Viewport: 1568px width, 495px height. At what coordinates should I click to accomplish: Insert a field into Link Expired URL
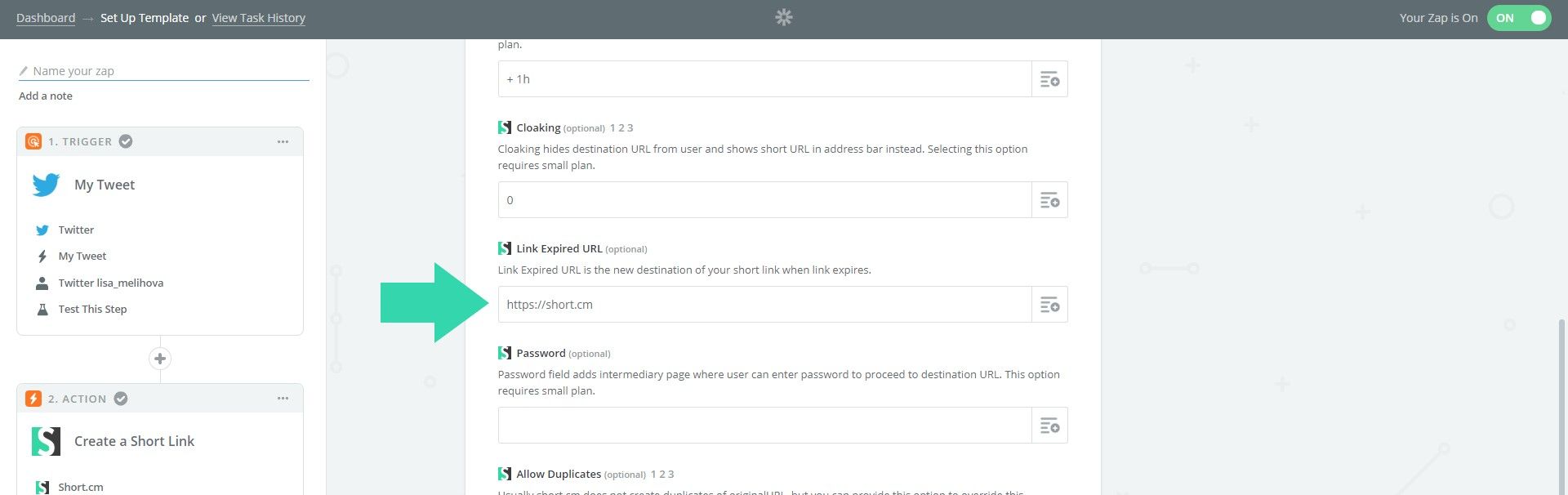1049,305
